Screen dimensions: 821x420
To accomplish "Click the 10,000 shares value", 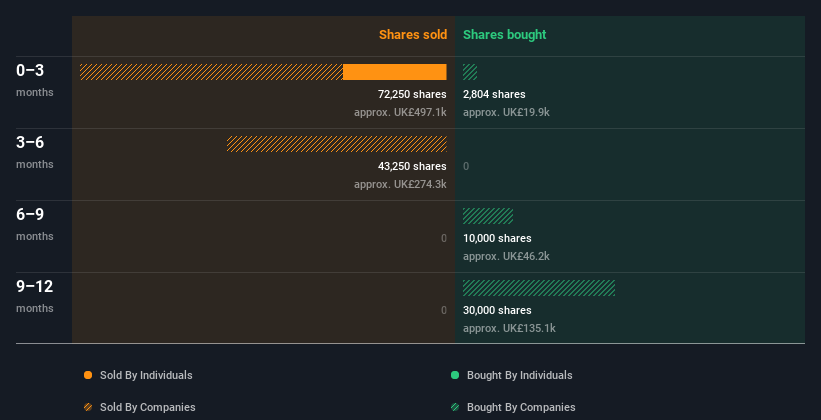I will point(497,238).
